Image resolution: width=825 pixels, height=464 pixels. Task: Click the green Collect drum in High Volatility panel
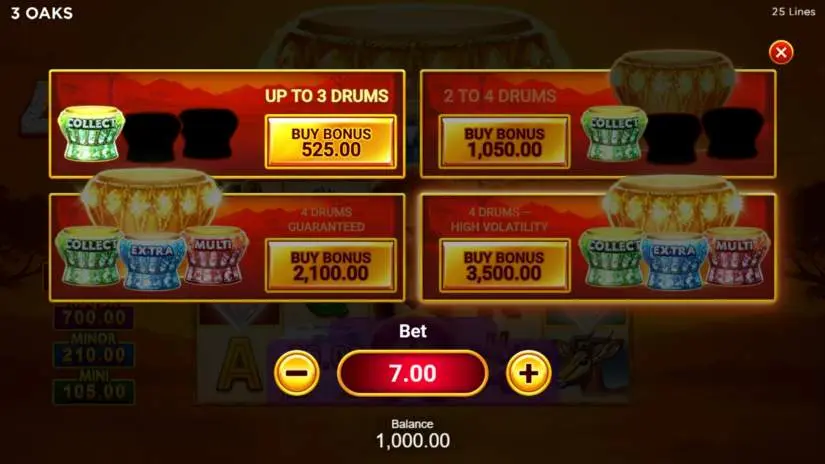611,257
